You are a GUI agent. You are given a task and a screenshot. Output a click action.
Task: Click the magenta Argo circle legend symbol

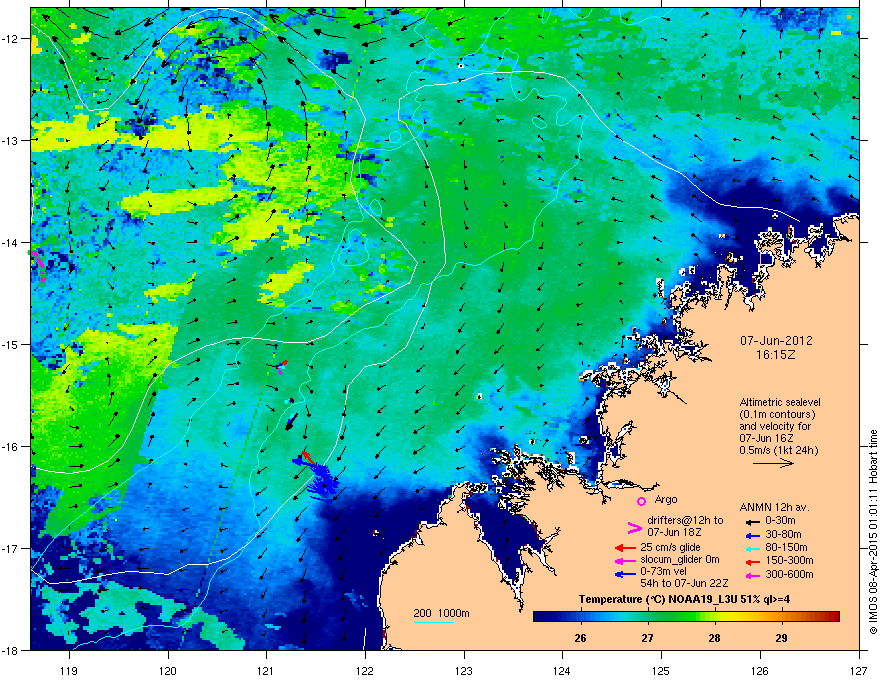click(641, 501)
